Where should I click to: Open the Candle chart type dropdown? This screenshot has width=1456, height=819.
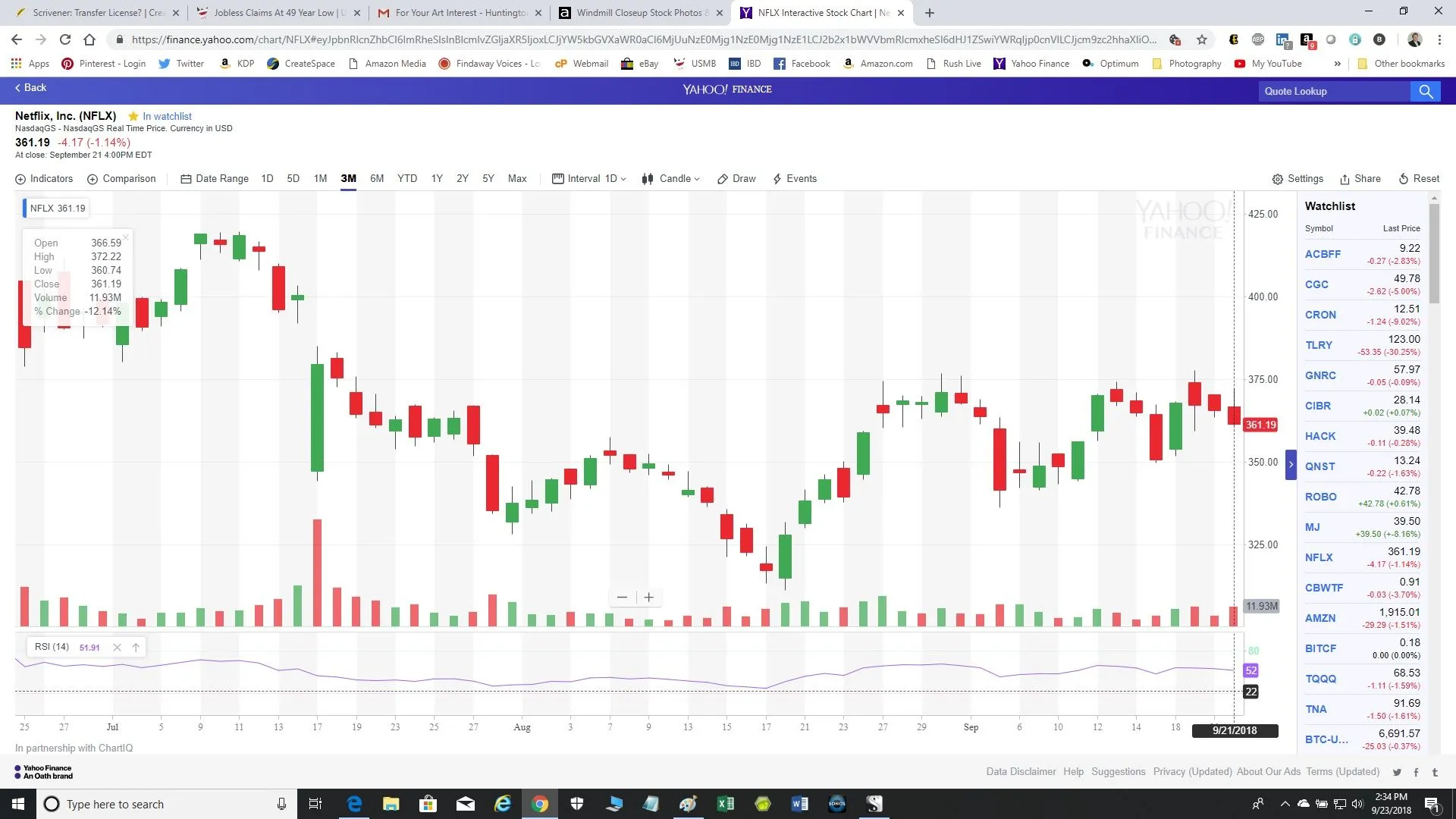670,179
